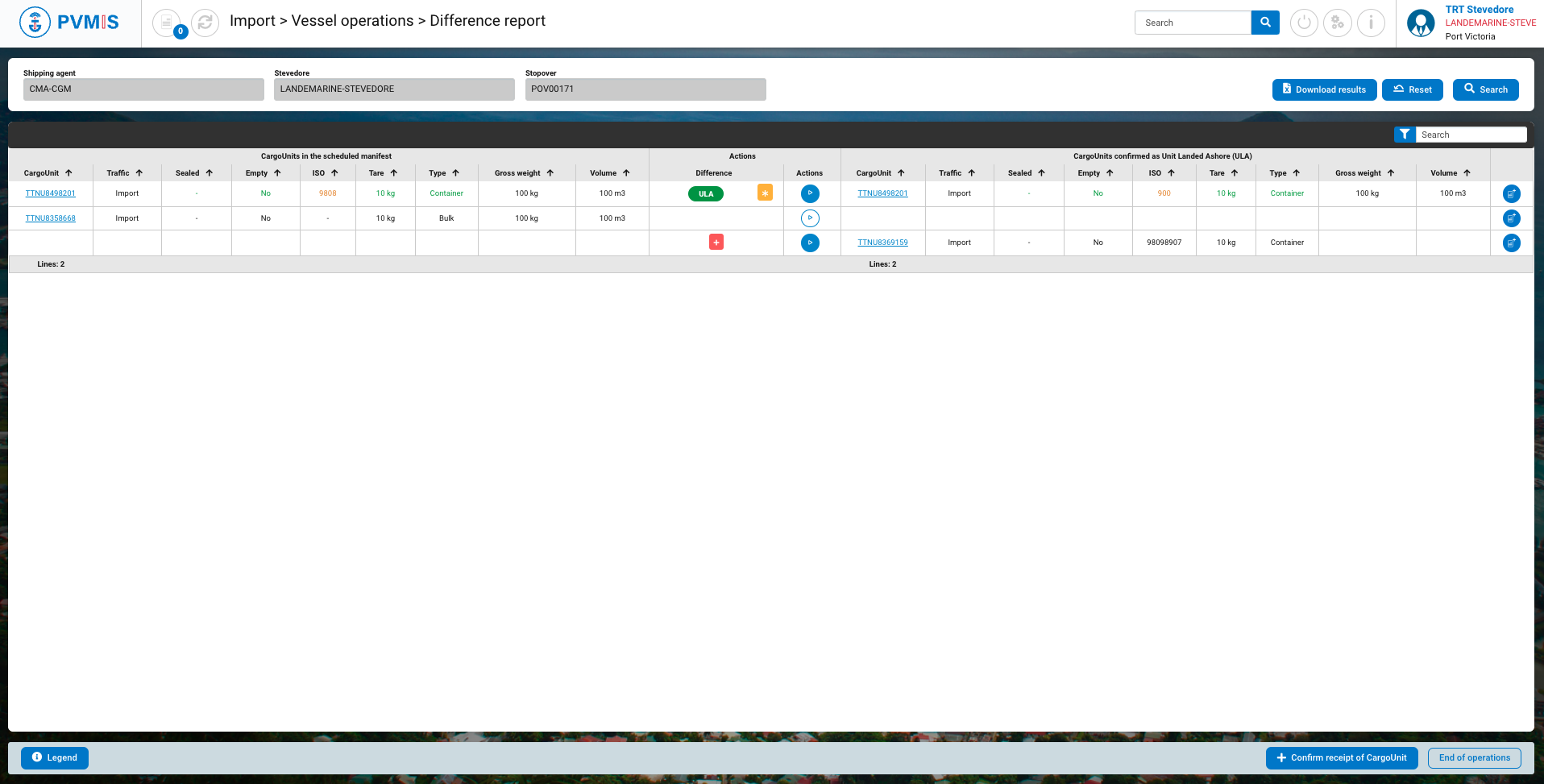Click the information icon in header
Viewport: 1544px width, 784px height.
tap(1371, 23)
